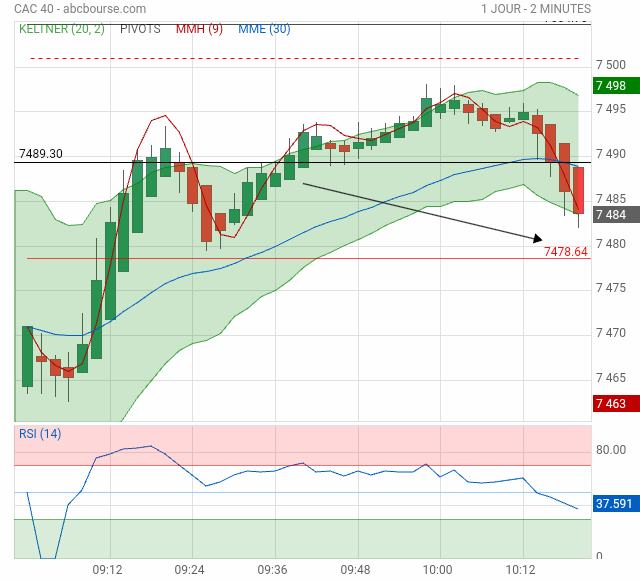Click the 09:24 time axis label

click(189, 569)
